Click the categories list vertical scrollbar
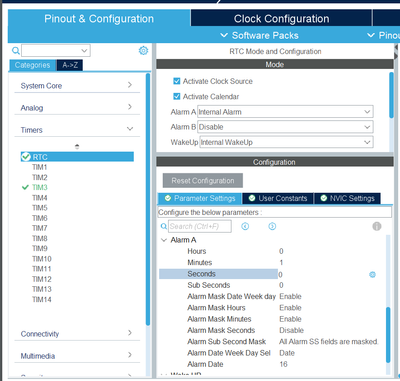This screenshot has height=381, width=400. click(x=148, y=200)
